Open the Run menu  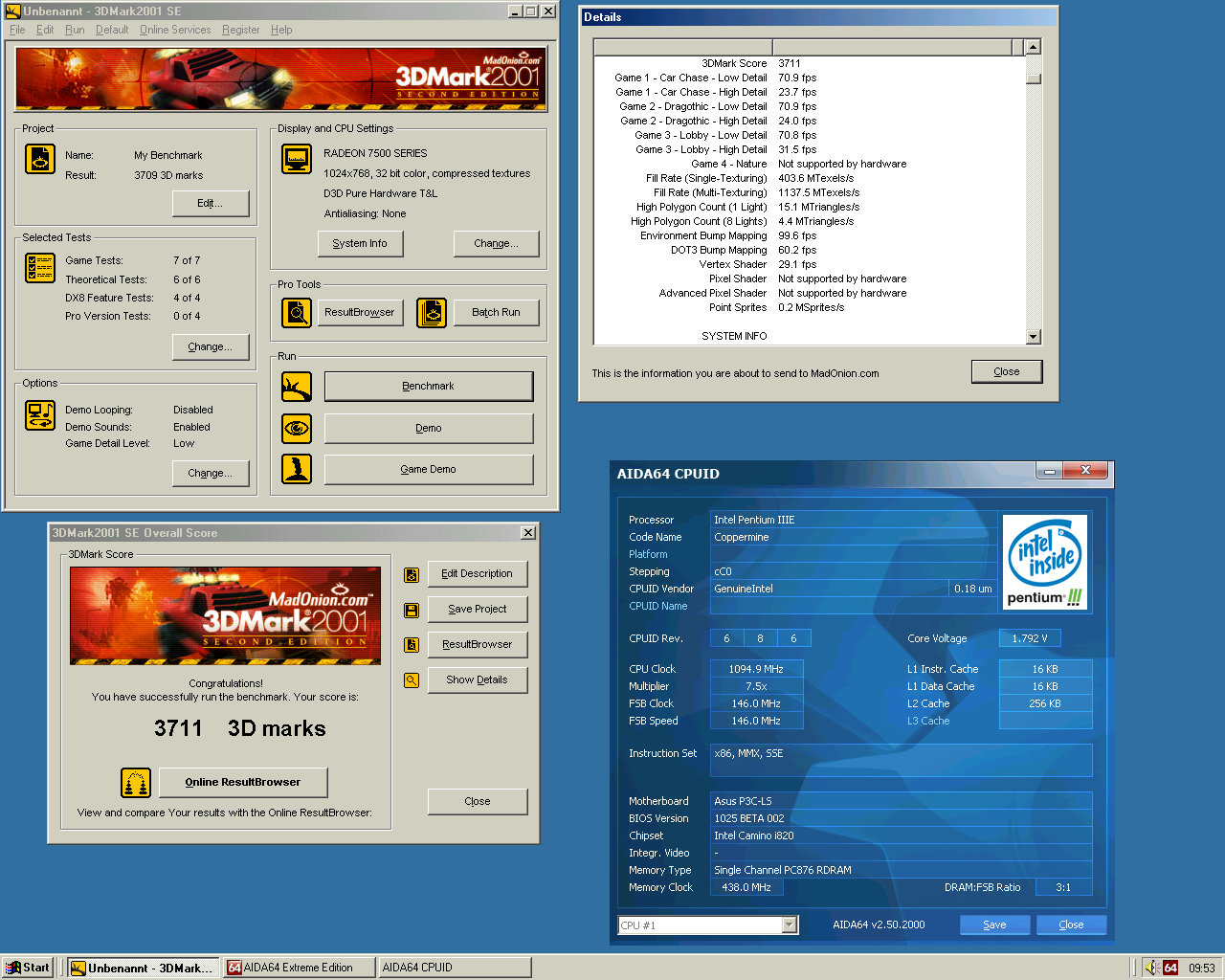pos(75,30)
